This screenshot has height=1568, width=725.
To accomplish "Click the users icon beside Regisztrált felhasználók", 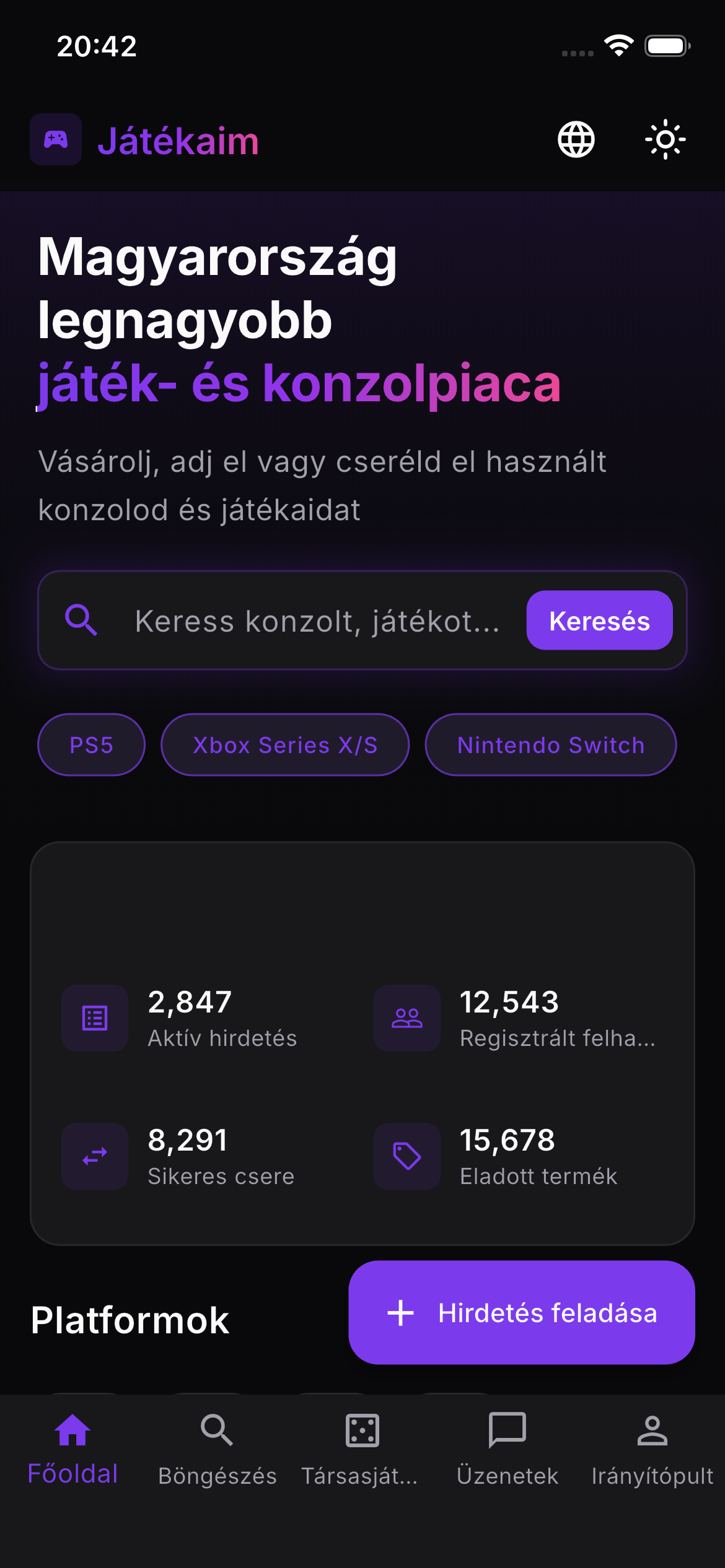I will 407,1018.
